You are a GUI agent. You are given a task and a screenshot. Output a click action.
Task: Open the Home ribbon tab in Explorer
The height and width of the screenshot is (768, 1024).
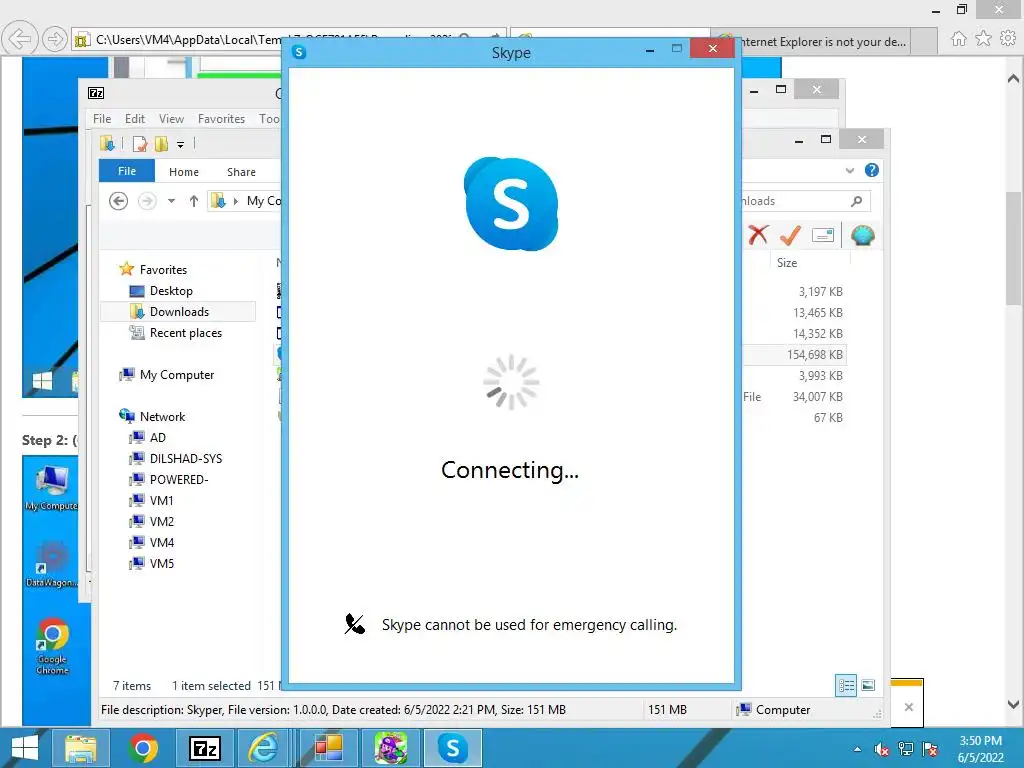click(x=184, y=172)
